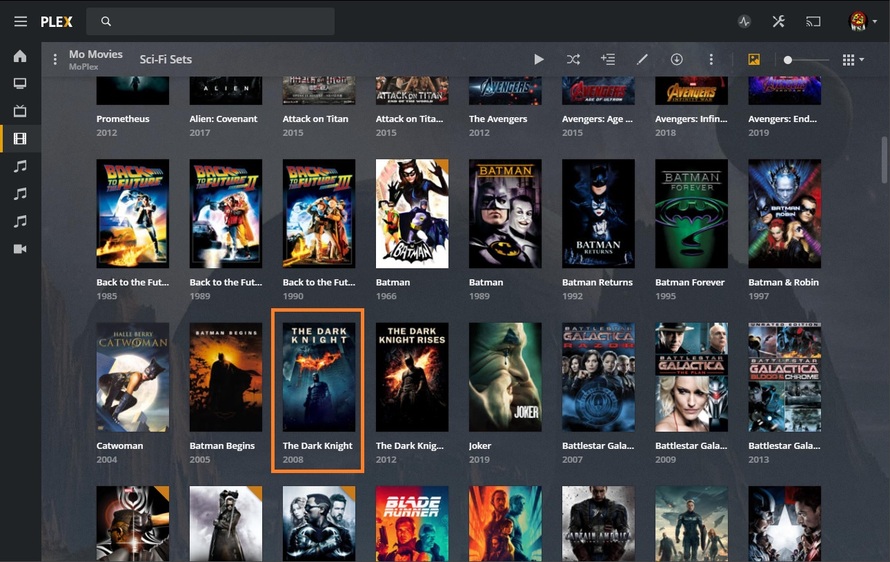Click the Avengers: End... title link

click(782, 119)
